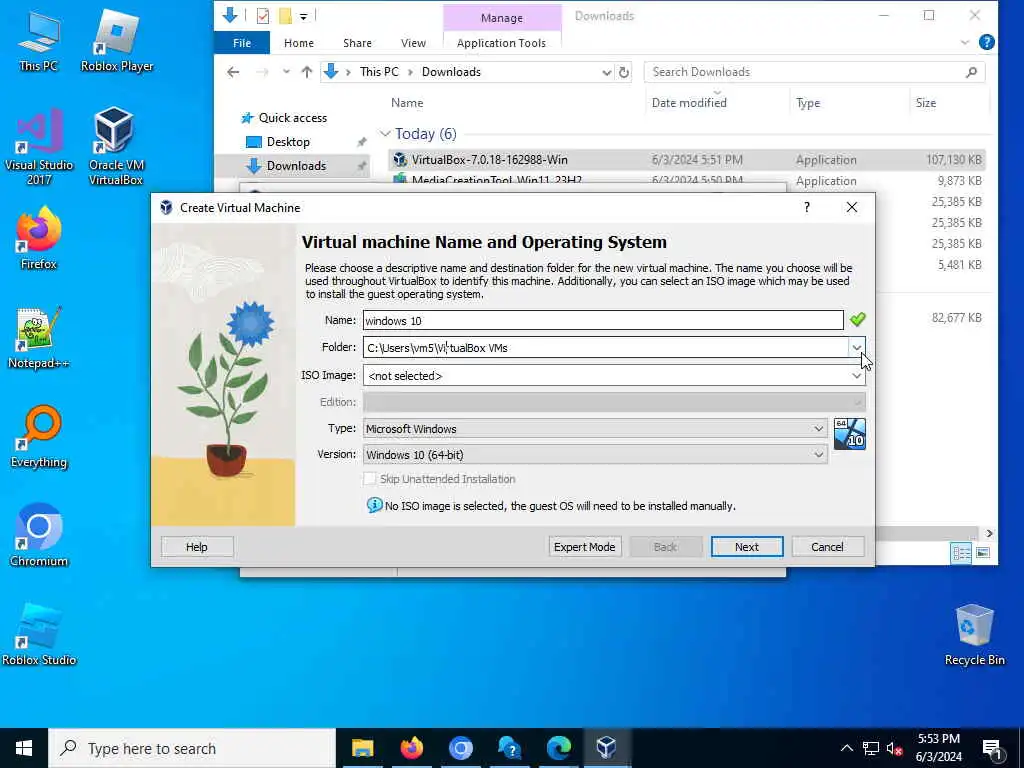Open This PC desktop icon
Viewport: 1024px width, 768px height.
coord(39,40)
